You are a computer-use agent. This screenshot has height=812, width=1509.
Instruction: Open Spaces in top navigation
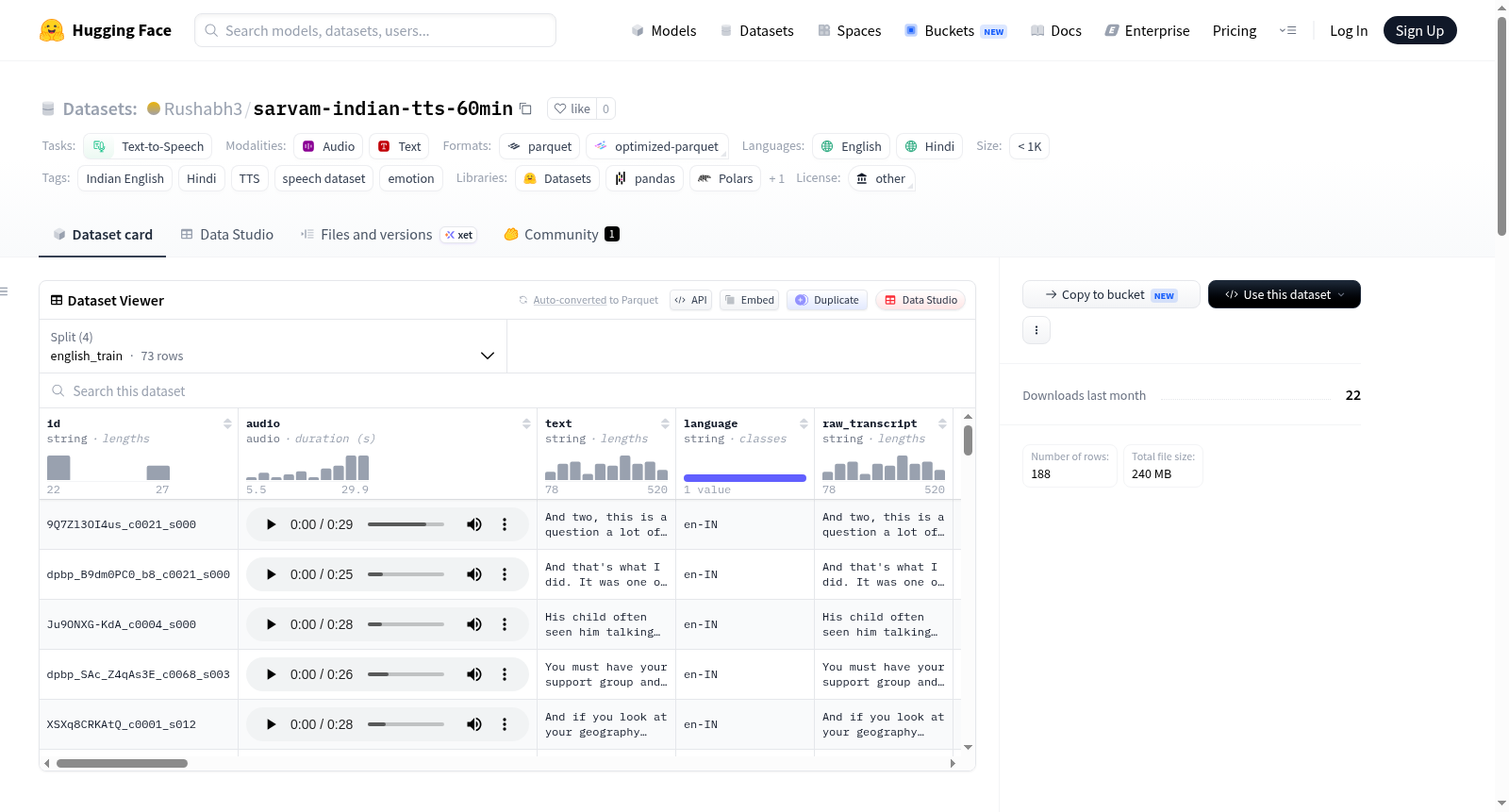[x=849, y=30]
